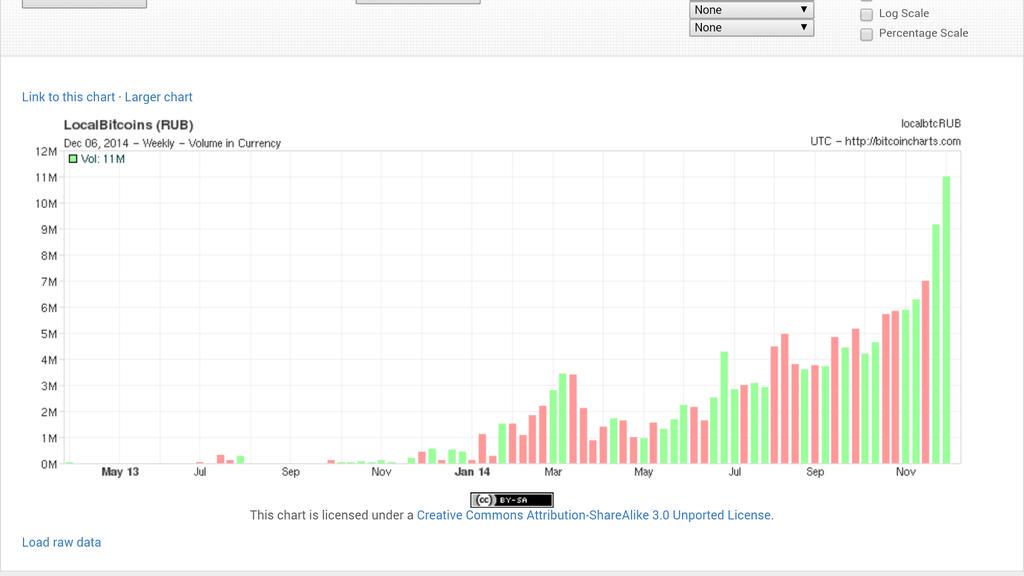This screenshot has height=576, width=1024.
Task: Click the Vol: 11M legend text
Action: [103, 159]
